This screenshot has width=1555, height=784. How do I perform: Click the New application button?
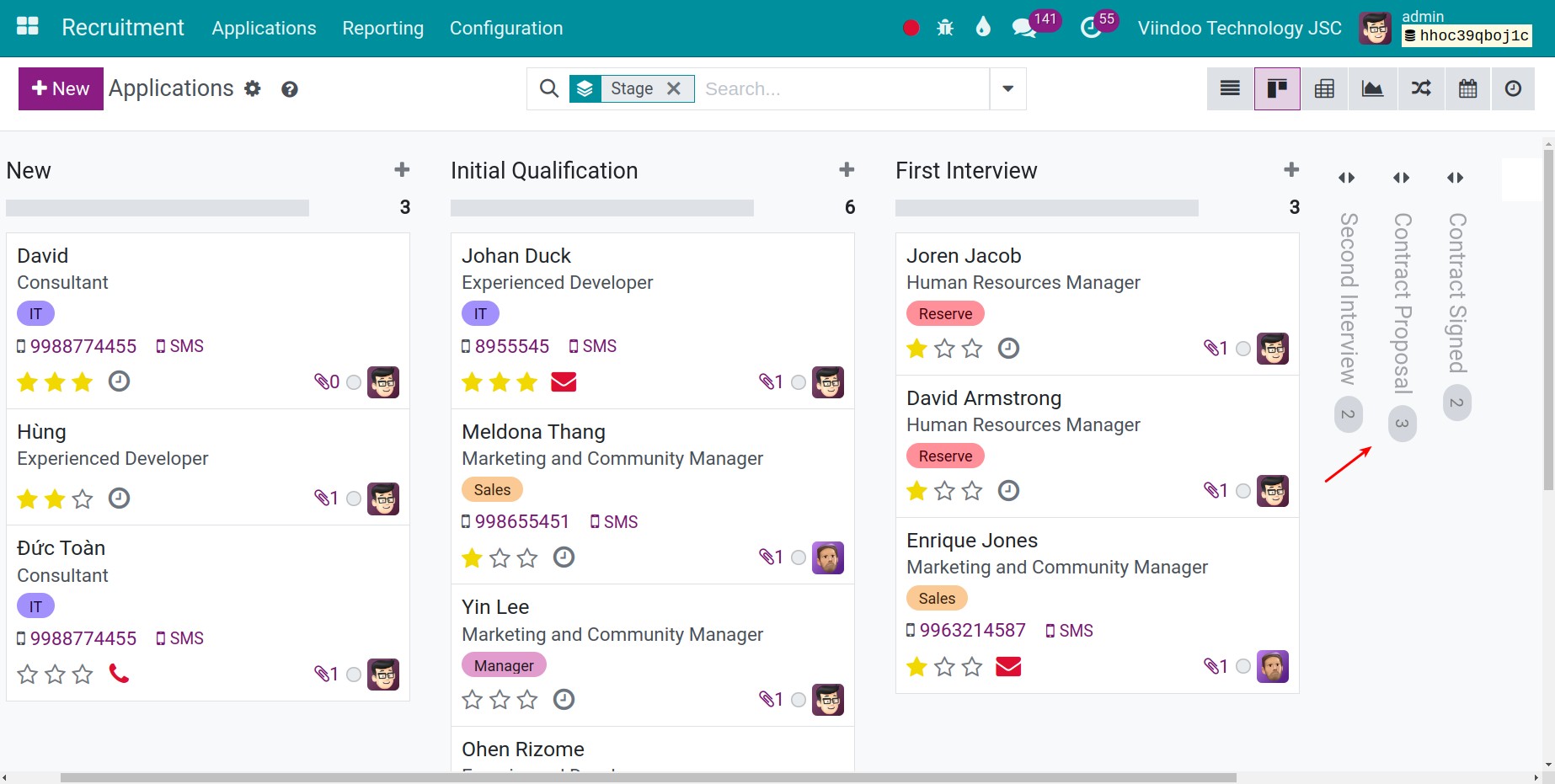[60, 88]
